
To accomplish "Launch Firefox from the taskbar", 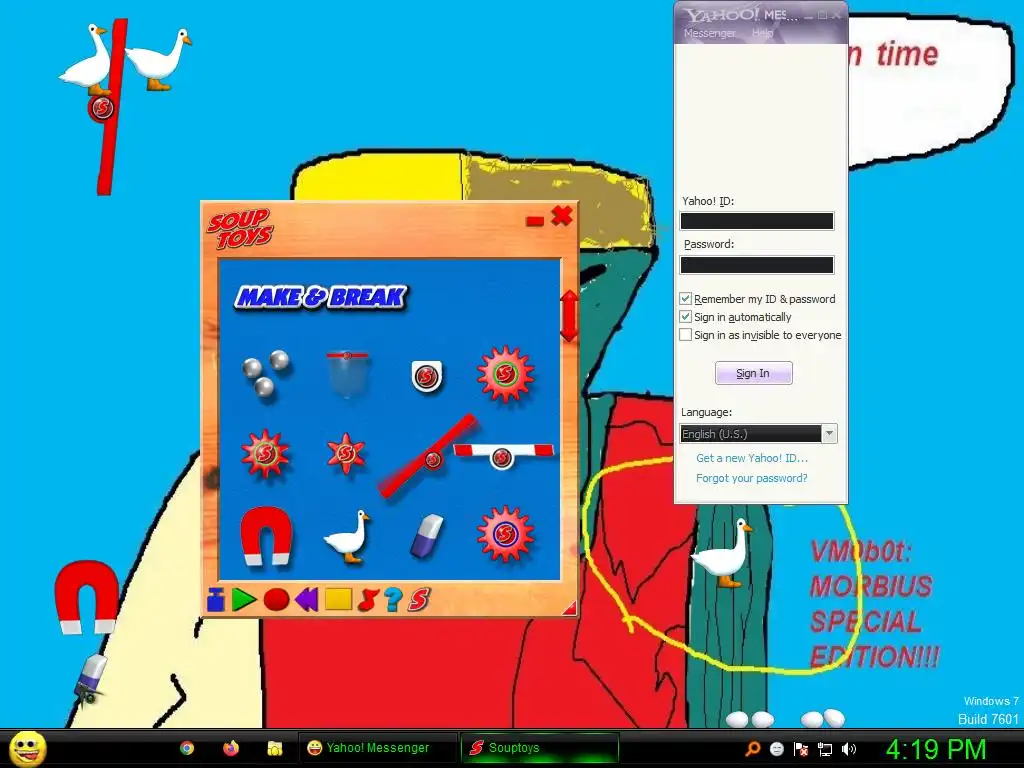I will (x=231, y=748).
